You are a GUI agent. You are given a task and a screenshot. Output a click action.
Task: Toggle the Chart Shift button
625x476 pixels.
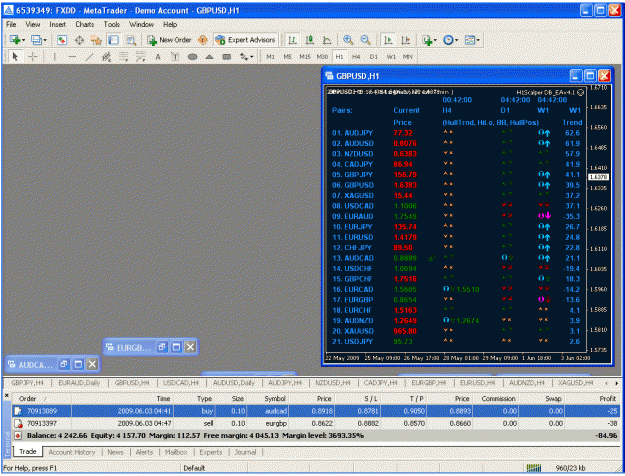point(405,40)
